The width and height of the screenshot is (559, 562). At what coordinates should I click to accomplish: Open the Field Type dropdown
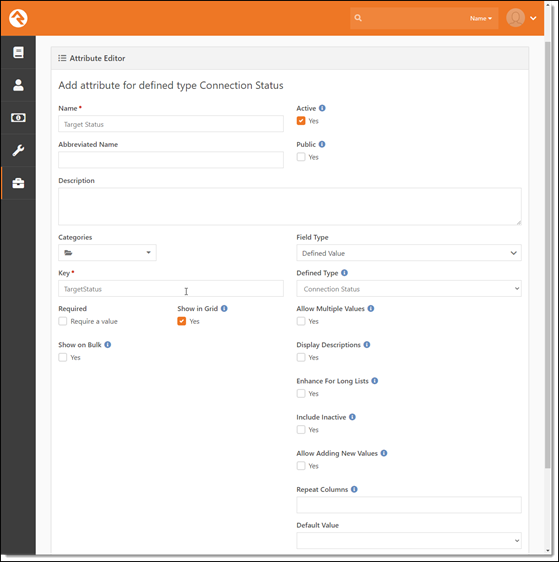click(409, 253)
